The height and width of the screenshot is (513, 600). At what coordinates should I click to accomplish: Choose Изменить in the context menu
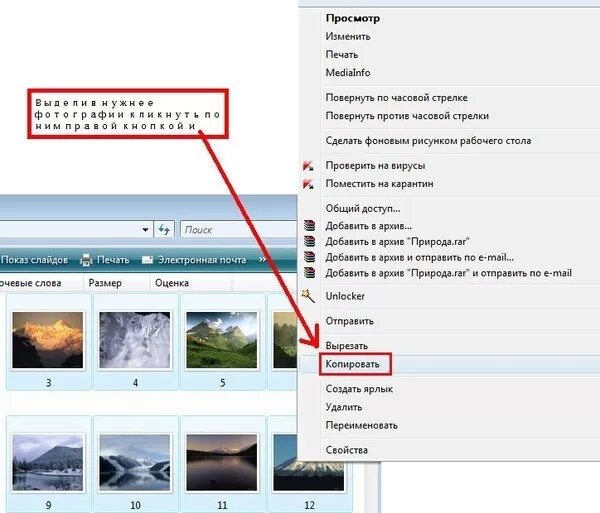pos(348,36)
